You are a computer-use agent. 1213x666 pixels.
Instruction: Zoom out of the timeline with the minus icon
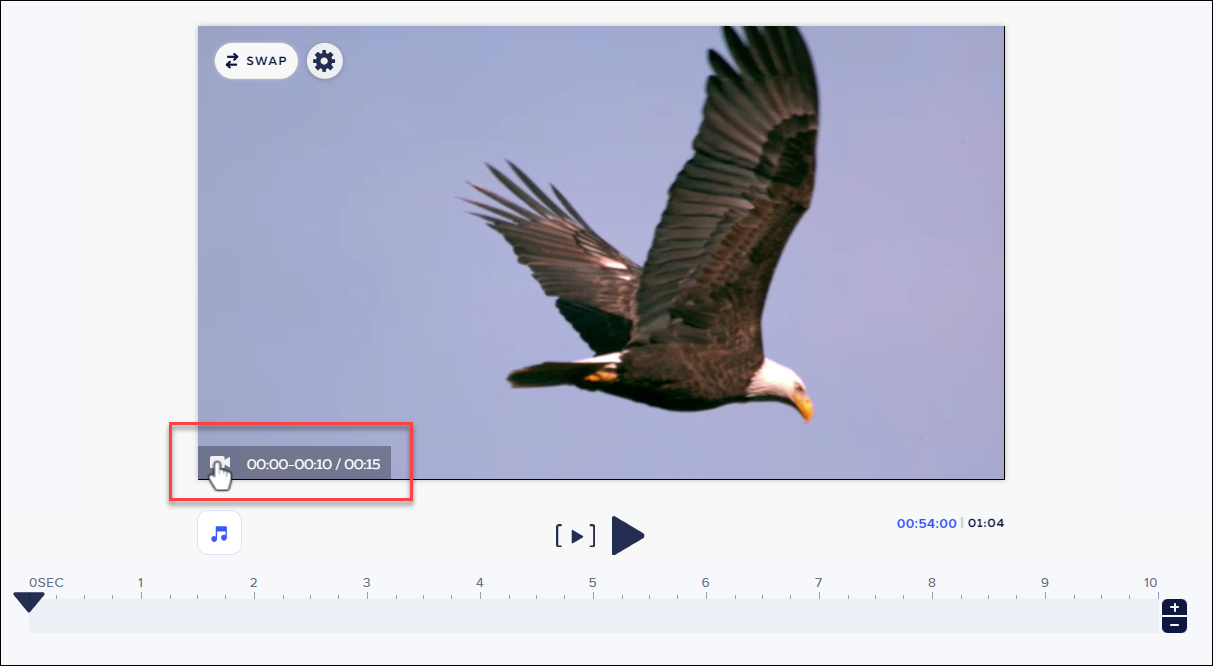click(x=1174, y=627)
